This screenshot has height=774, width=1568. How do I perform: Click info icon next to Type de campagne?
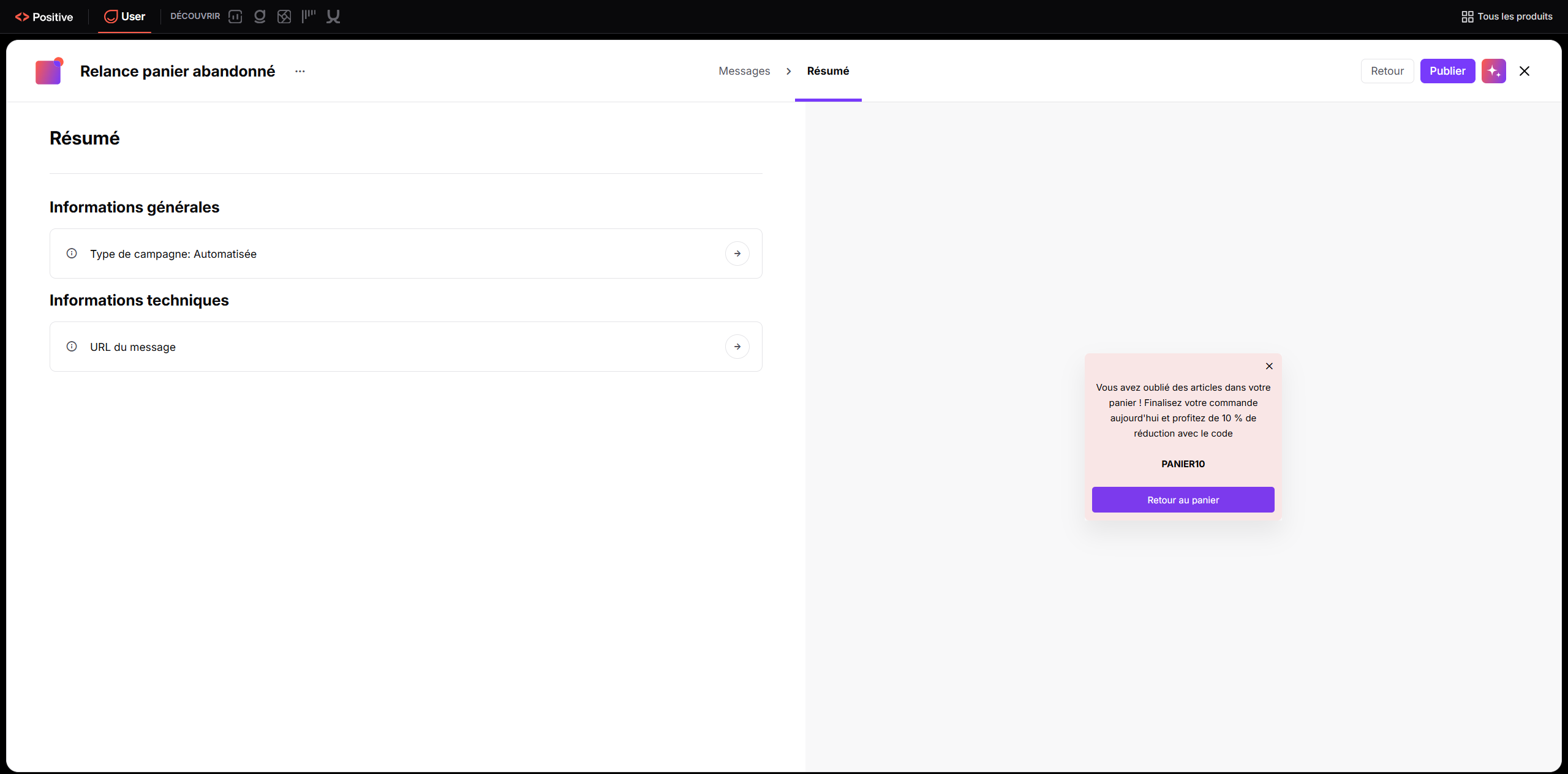(x=72, y=254)
